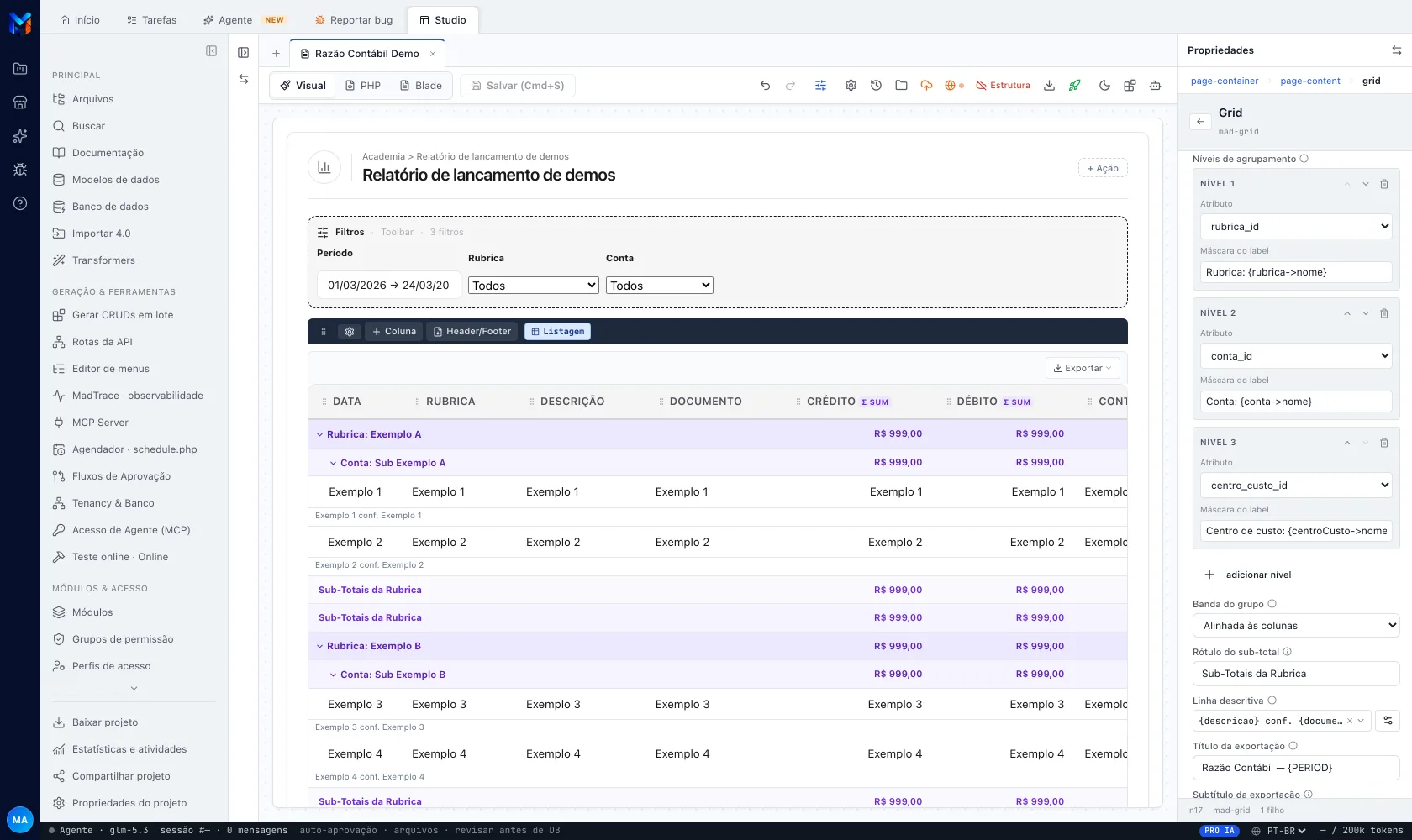This screenshot has width=1412, height=840.
Task: Click the chart icon beside the report title
Action: [x=324, y=167]
